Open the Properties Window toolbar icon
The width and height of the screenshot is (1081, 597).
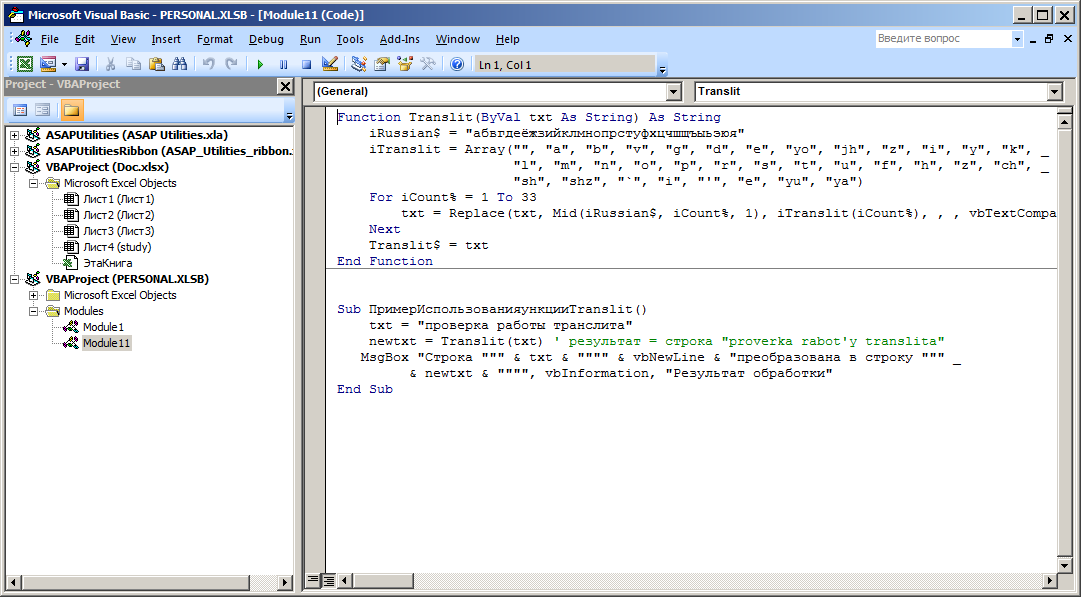[381, 64]
